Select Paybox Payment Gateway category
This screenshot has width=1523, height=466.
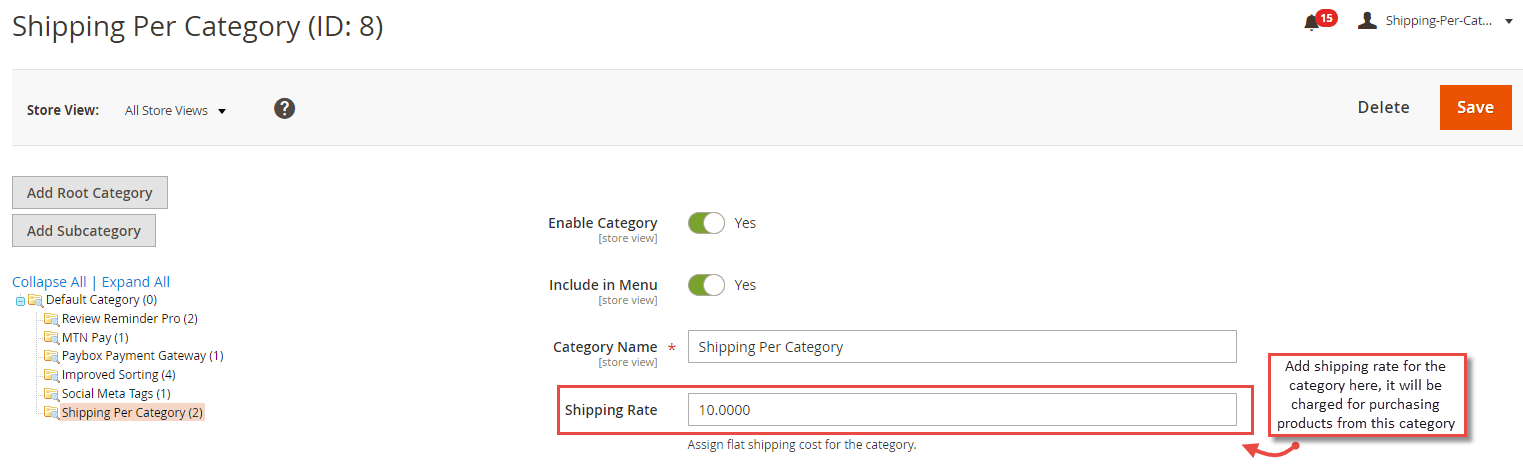pos(133,356)
